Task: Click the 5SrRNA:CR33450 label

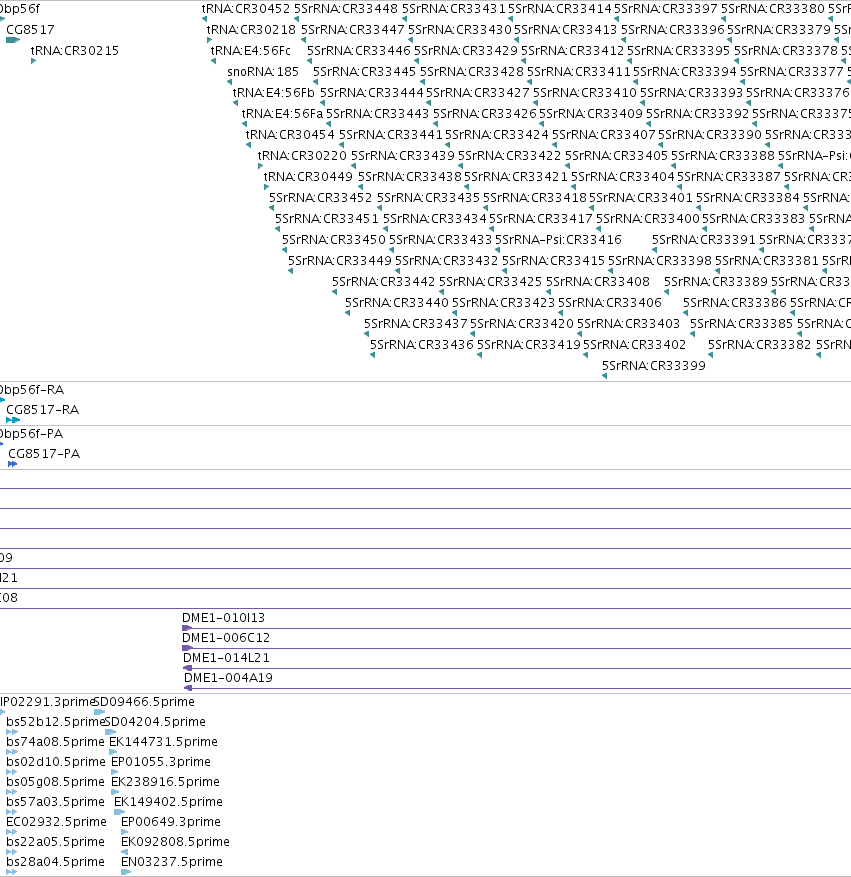Action: 334,240
